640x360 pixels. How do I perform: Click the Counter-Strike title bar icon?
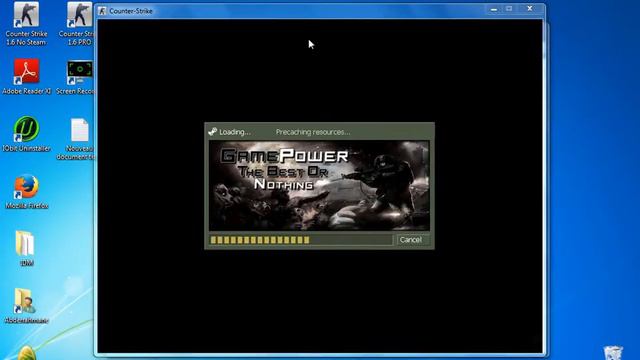coord(102,11)
